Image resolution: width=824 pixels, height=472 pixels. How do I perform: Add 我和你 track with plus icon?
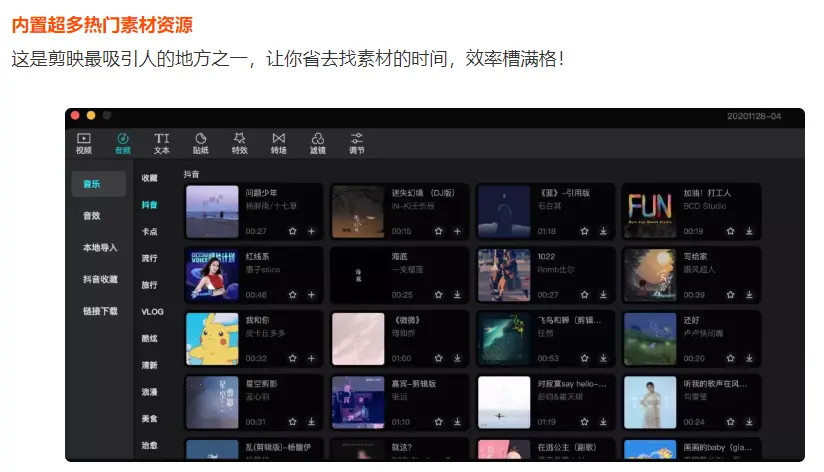(311, 358)
